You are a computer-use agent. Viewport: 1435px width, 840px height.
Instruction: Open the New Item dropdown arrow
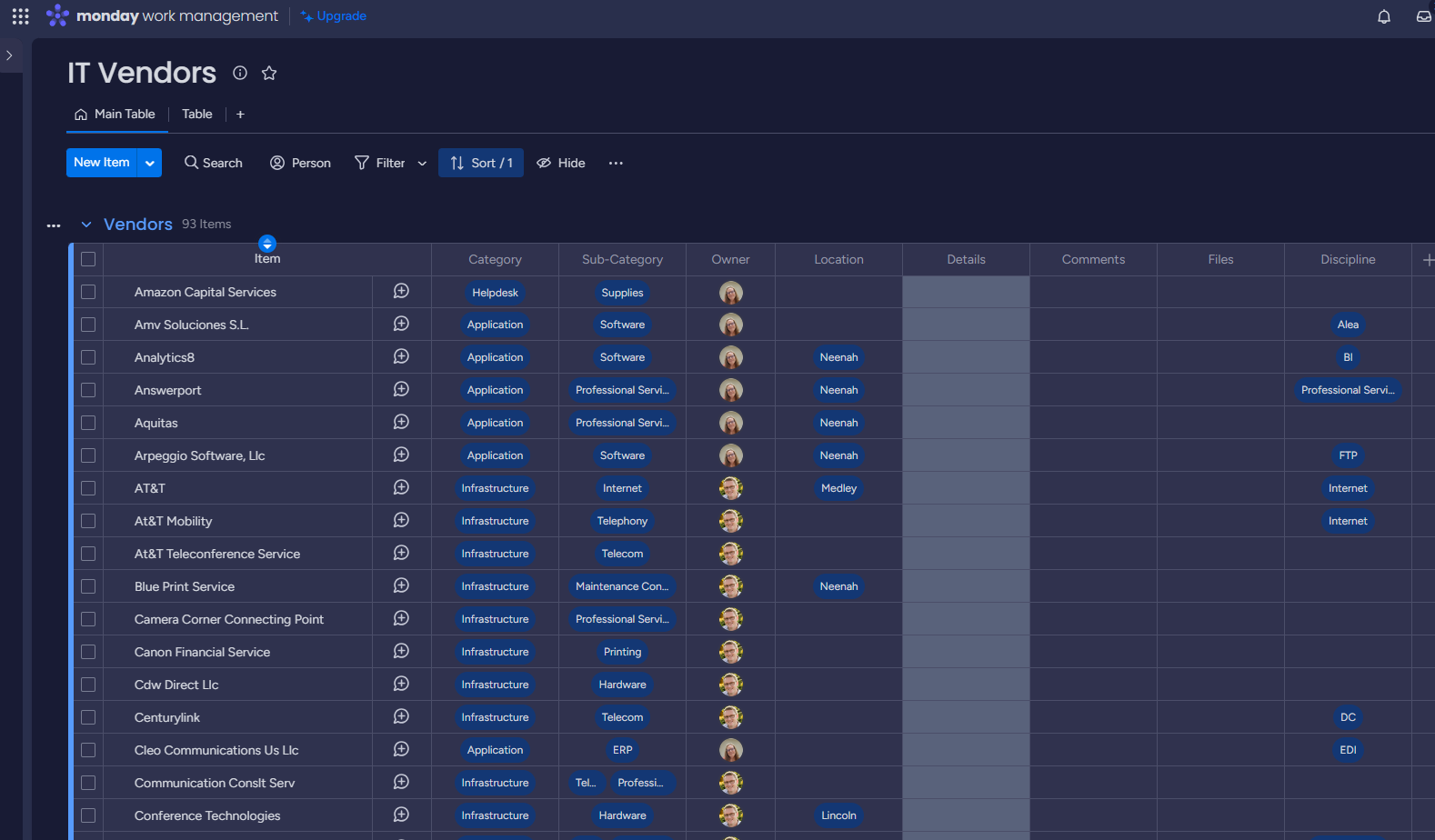tap(149, 163)
